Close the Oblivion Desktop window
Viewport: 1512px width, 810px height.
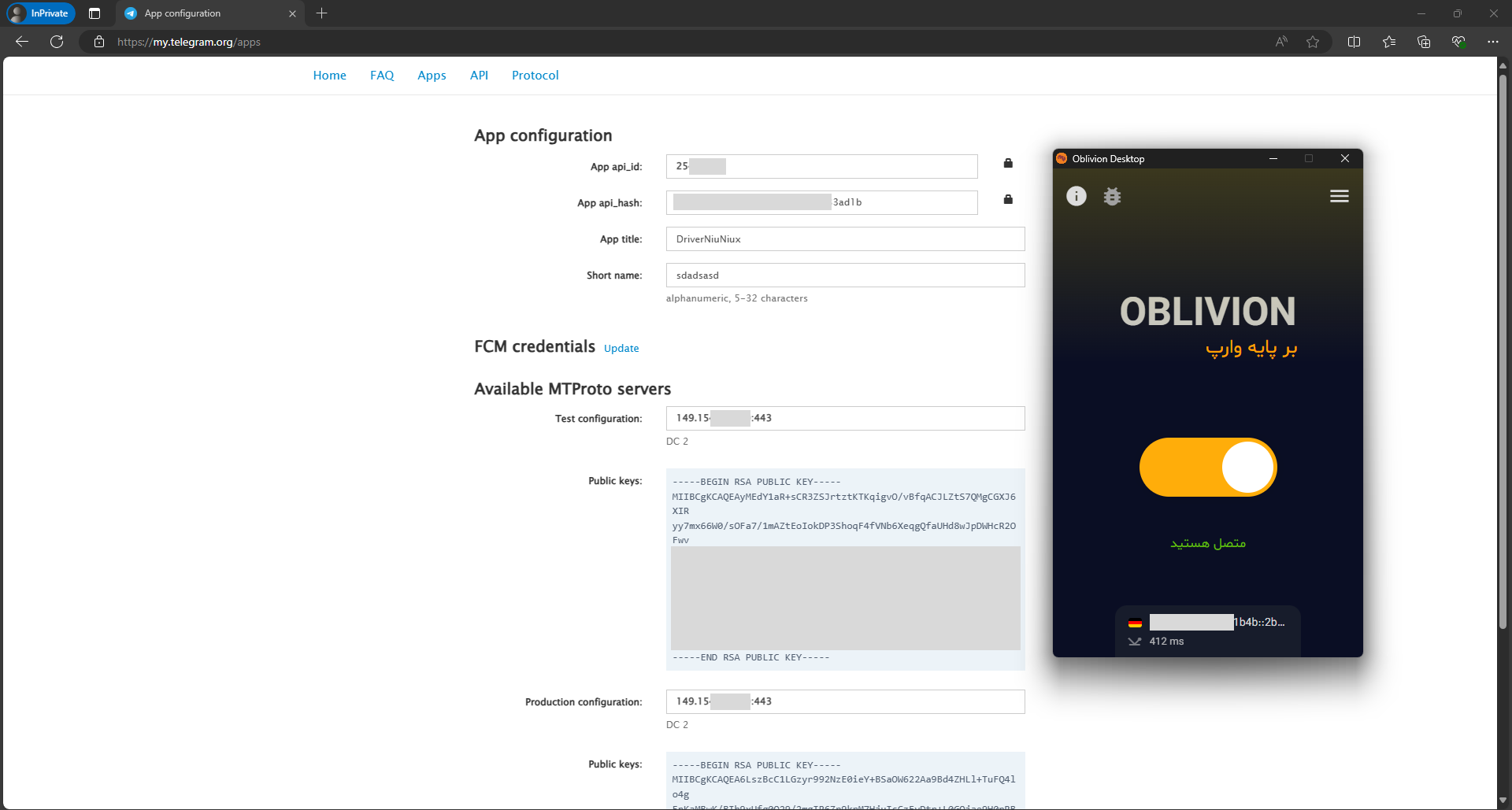(x=1345, y=158)
